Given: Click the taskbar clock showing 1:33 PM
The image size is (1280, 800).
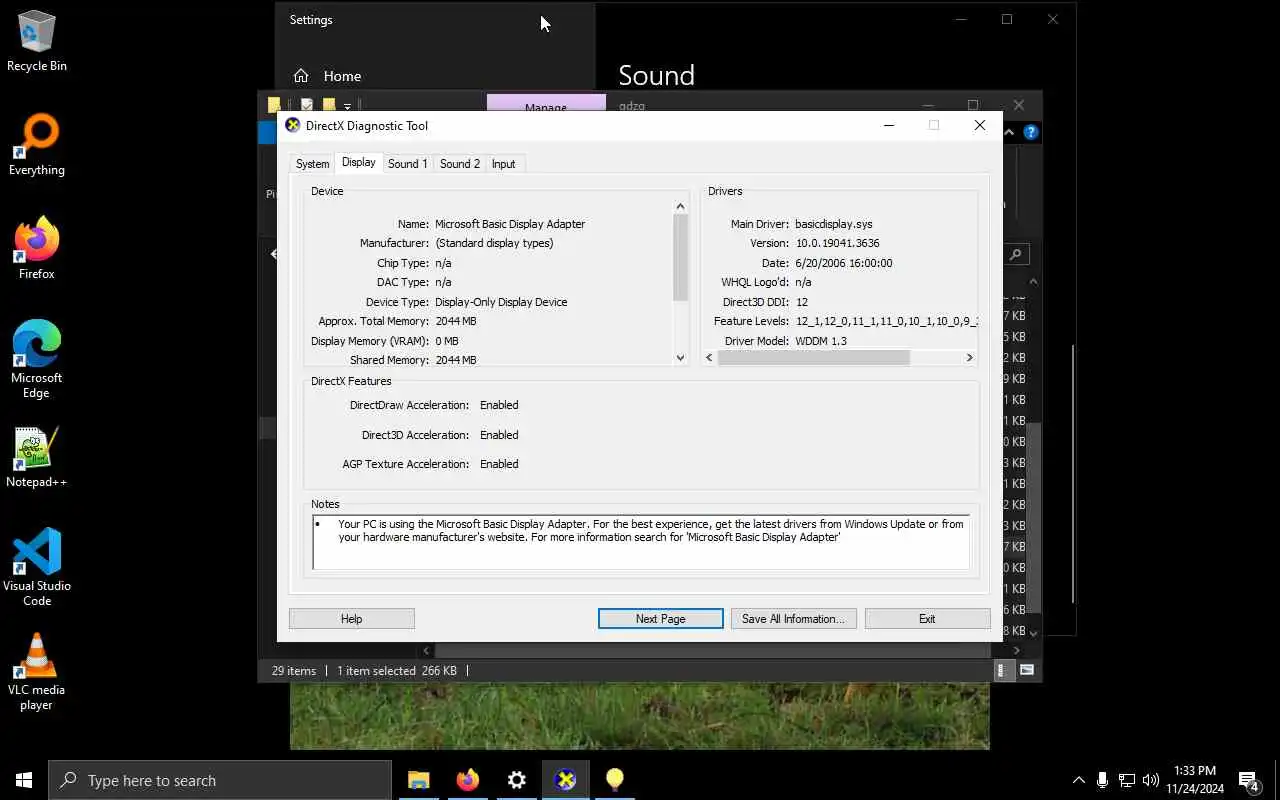Looking at the screenshot, I should pos(1195,780).
